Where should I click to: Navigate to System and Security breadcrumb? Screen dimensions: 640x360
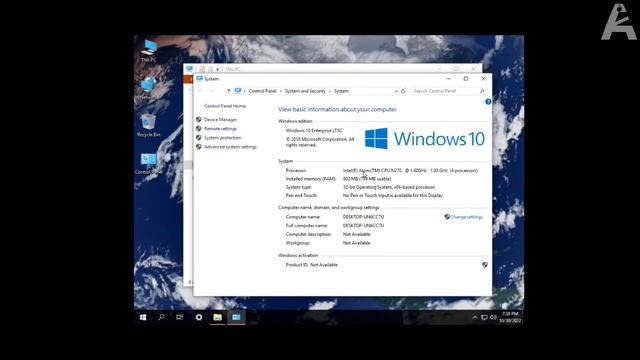(305, 91)
